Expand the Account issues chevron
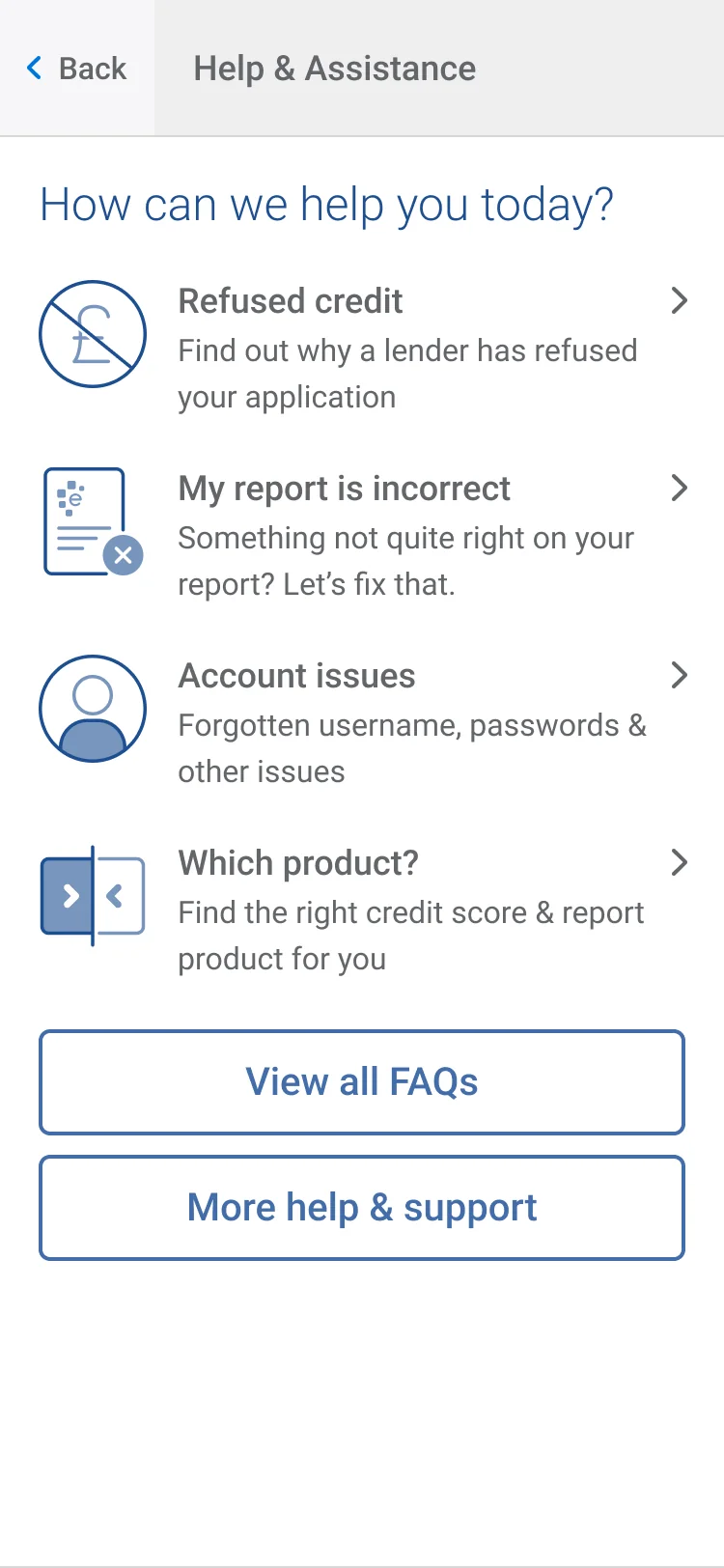The width and height of the screenshot is (724, 1568). coord(679,676)
